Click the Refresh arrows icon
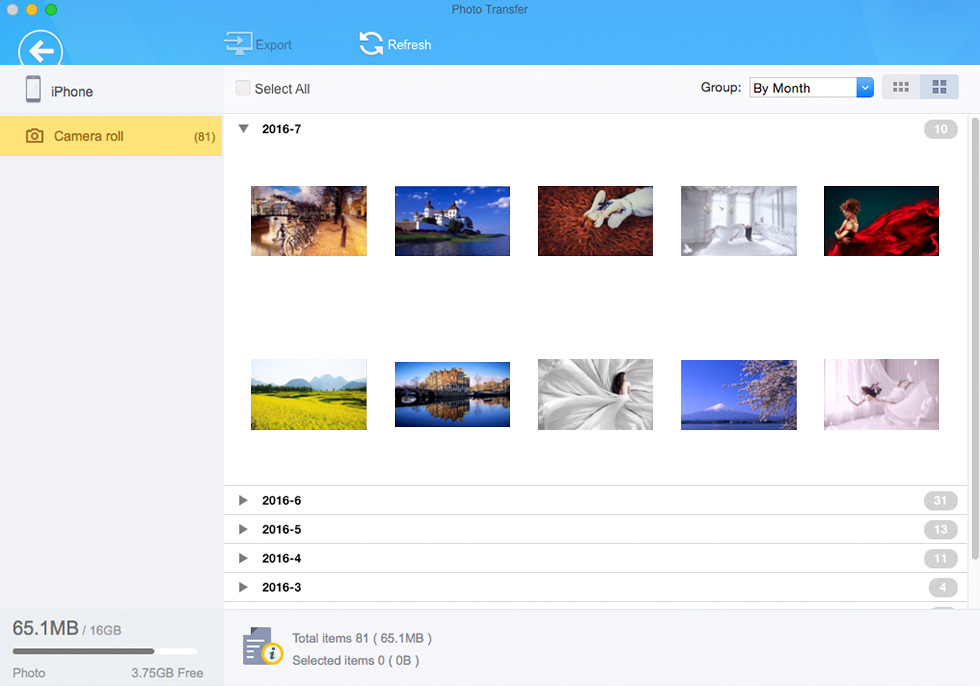Screen dimensions: 980x686 click(371, 44)
